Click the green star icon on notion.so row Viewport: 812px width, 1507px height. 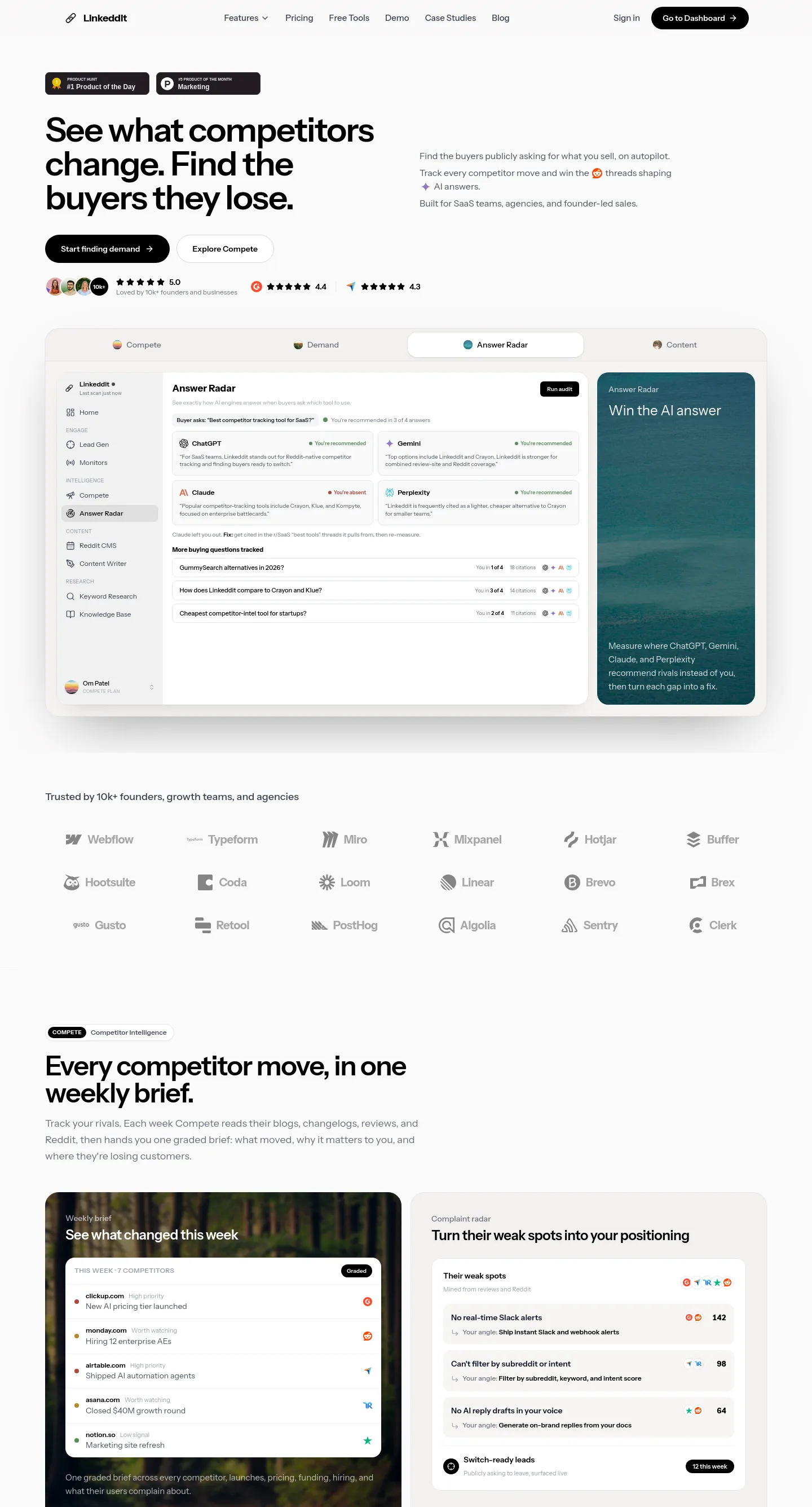pyautogui.click(x=368, y=1440)
